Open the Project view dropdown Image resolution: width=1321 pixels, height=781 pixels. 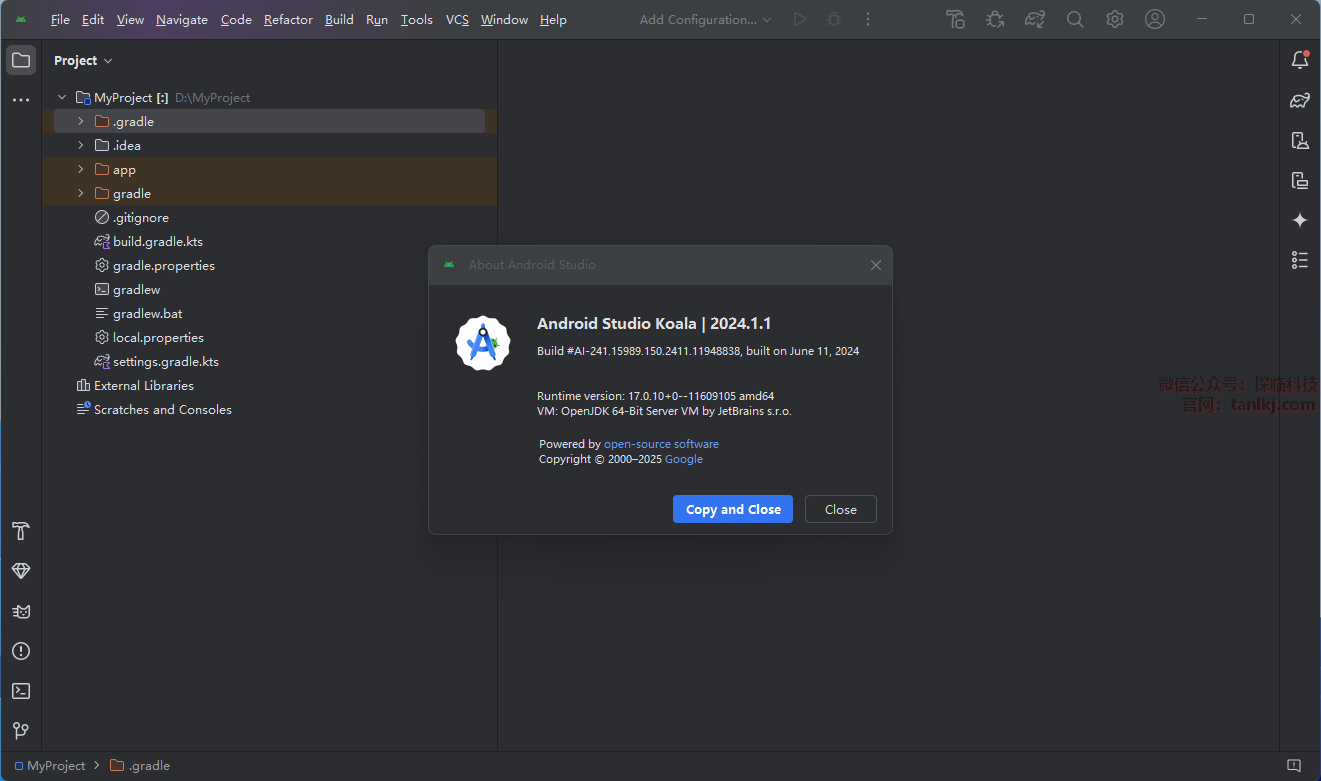tap(83, 61)
